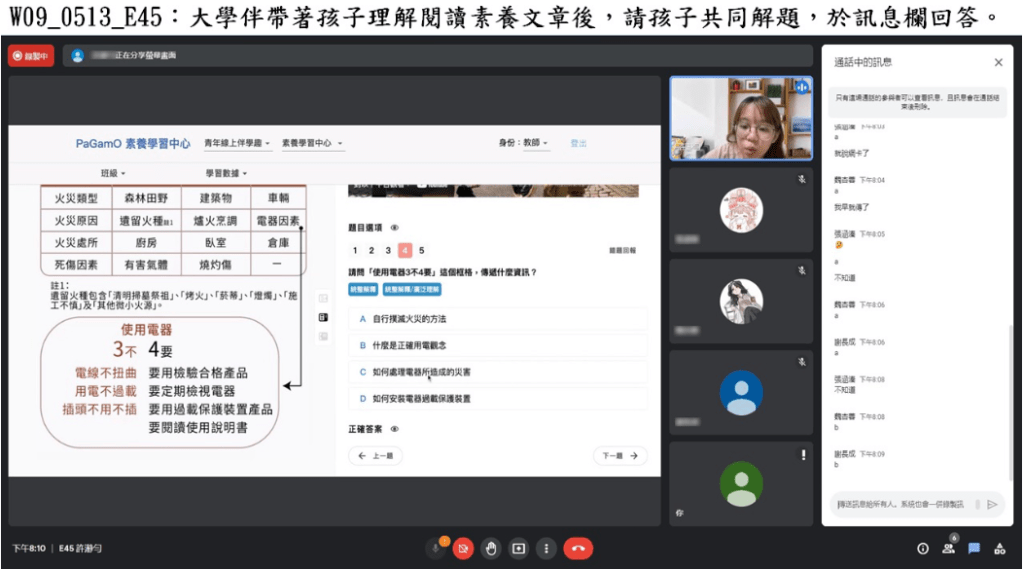The image size is (1023, 569).
Task: Switch to question number 3
Action: 388,251
